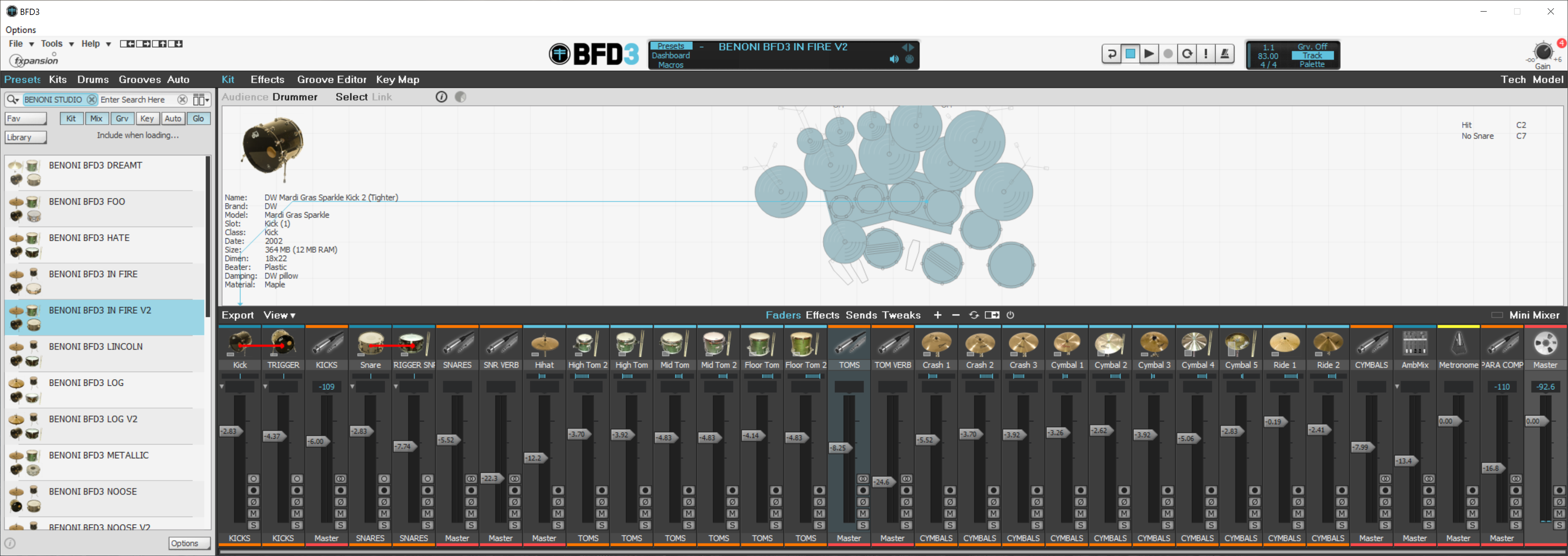
Task: Click the Metronome channel icon
Action: pyautogui.click(x=1459, y=344)
